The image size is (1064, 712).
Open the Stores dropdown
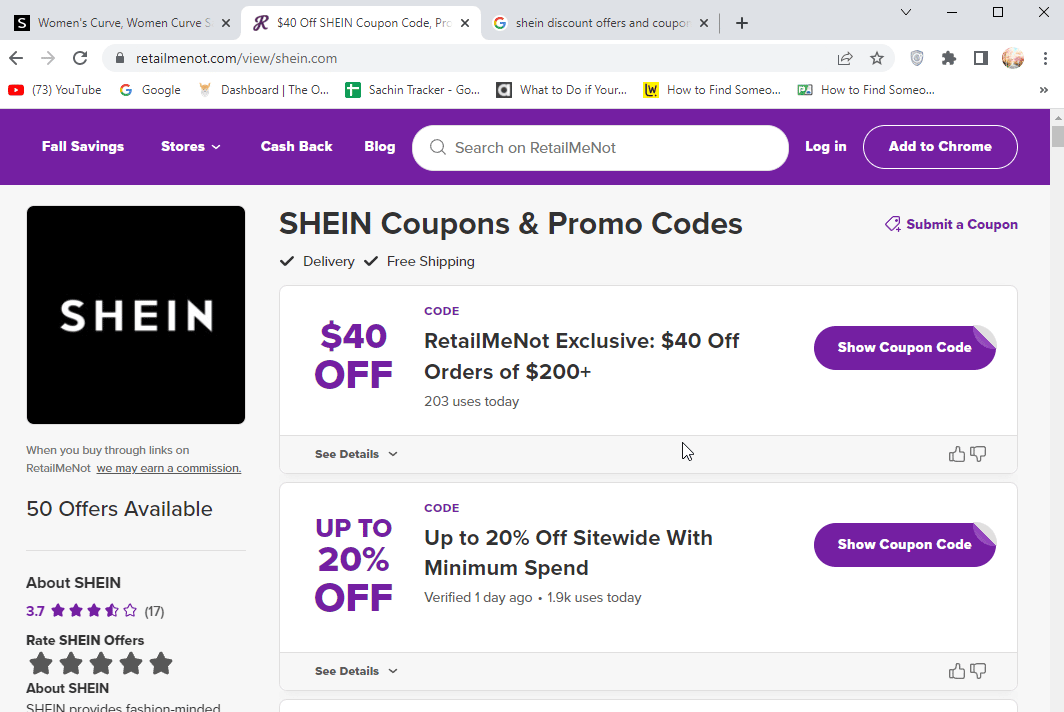coord(190,147)
